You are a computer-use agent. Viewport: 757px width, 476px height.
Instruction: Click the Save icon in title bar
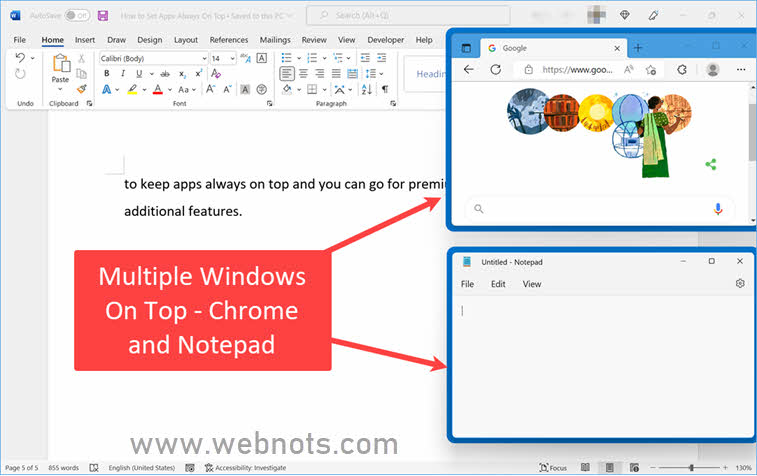coord(103,16)
